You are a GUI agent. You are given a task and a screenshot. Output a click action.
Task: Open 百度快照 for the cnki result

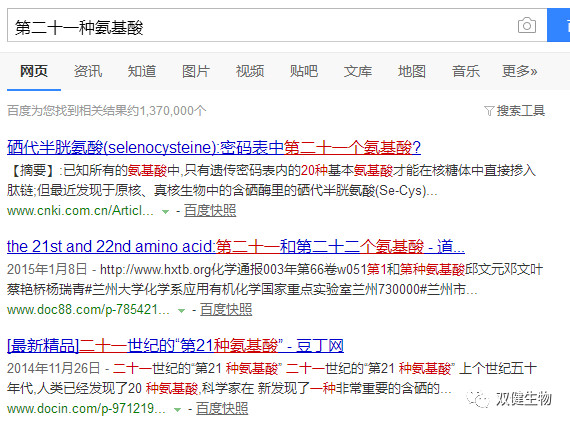pyautogui.click(x=210, y=211)
